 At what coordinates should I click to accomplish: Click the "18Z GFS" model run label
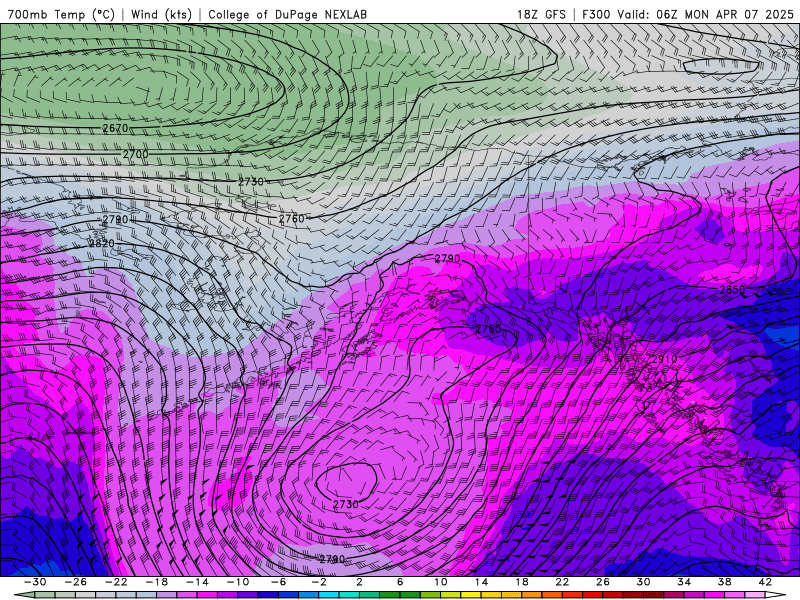click(x=541, y=14)
